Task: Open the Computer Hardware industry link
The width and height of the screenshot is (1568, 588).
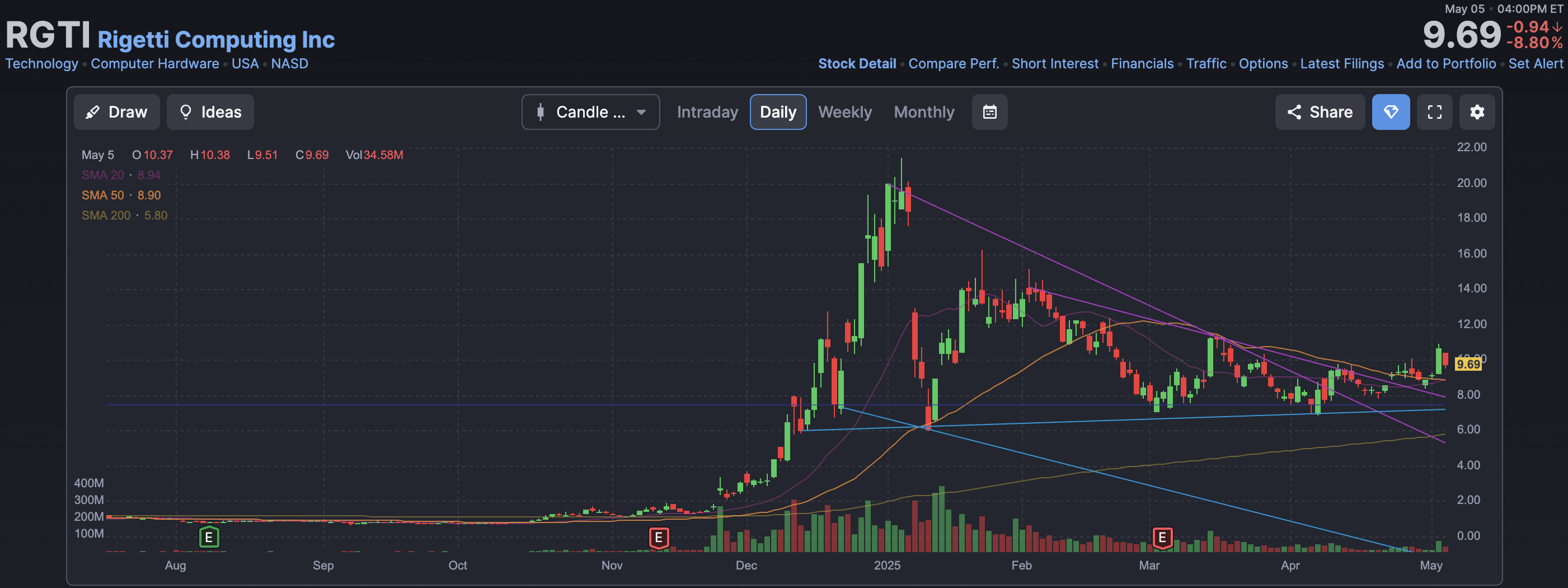Action: point(154,63)
